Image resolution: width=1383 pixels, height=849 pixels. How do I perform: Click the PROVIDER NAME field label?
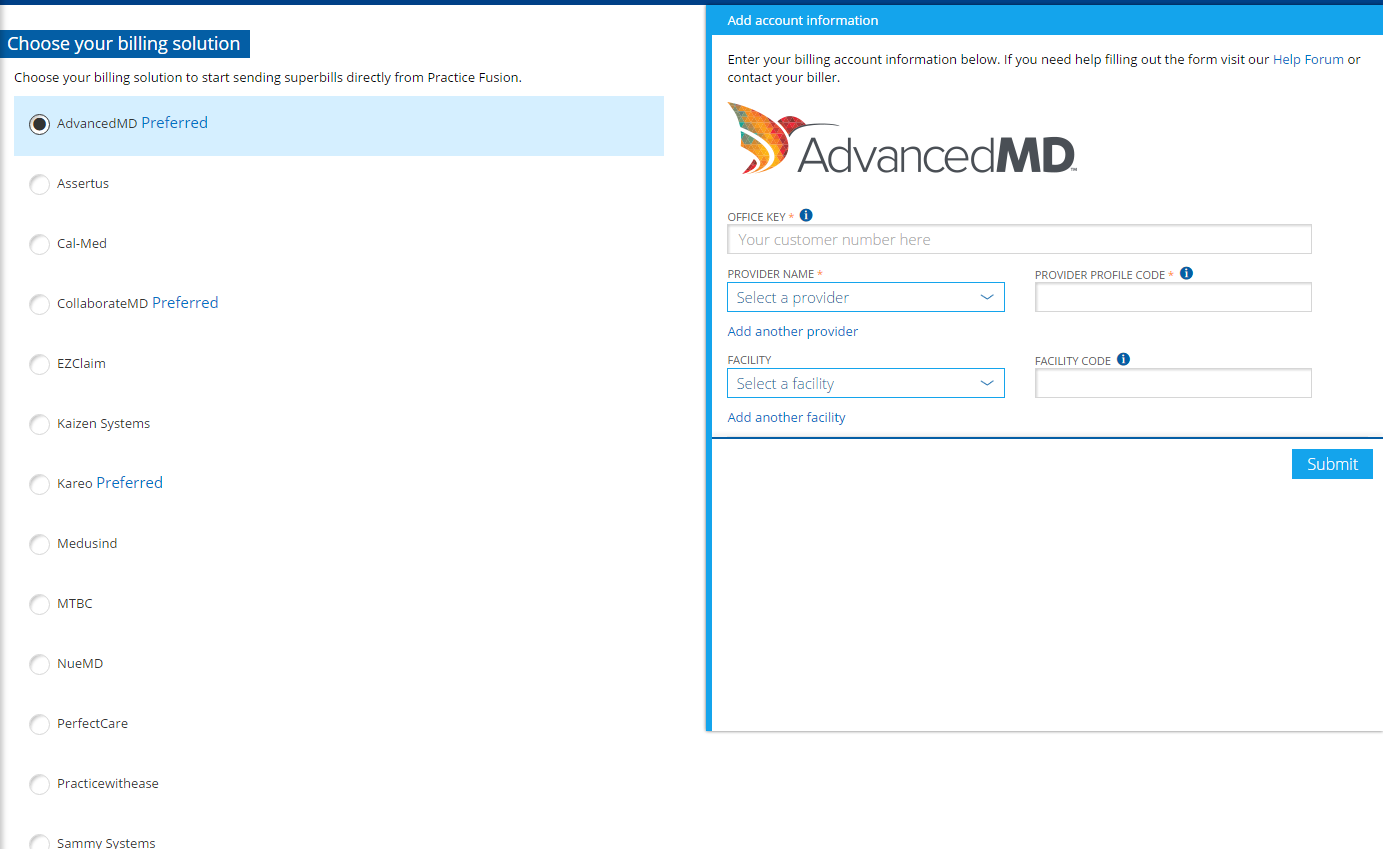pos(771,274)
